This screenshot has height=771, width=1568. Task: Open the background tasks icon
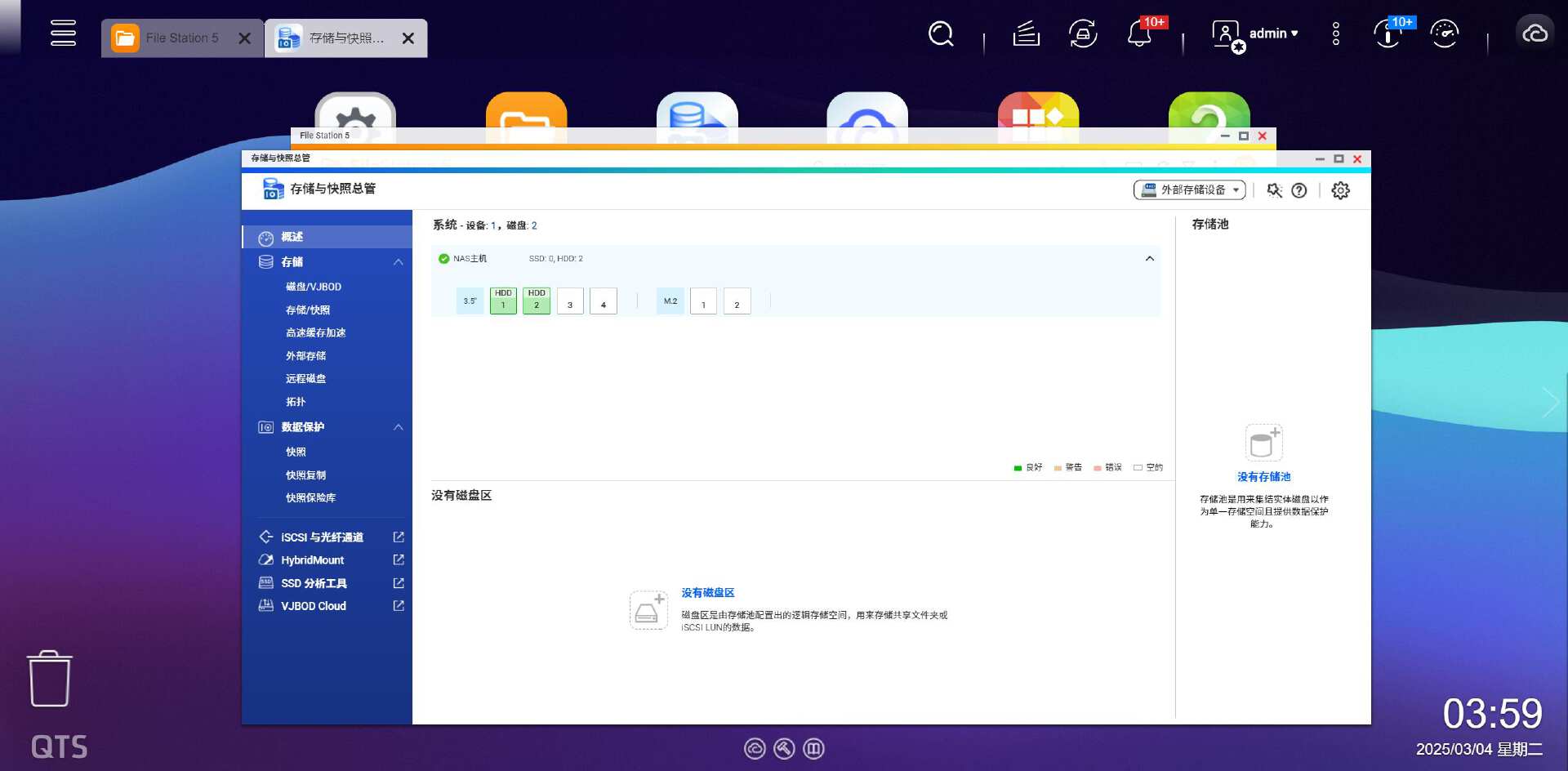pos(1026,33)
